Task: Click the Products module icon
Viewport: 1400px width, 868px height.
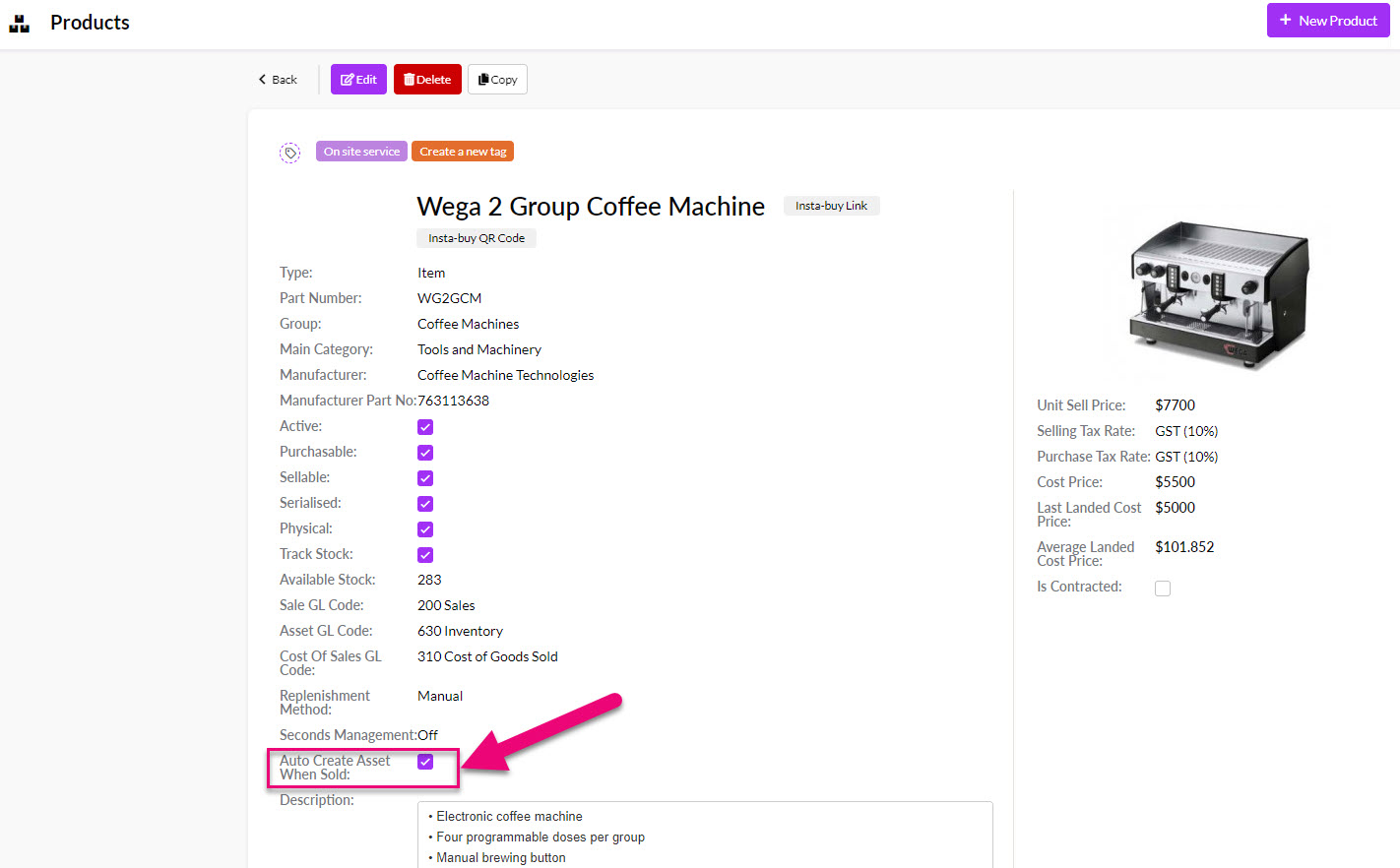Action: pos(20,23)
